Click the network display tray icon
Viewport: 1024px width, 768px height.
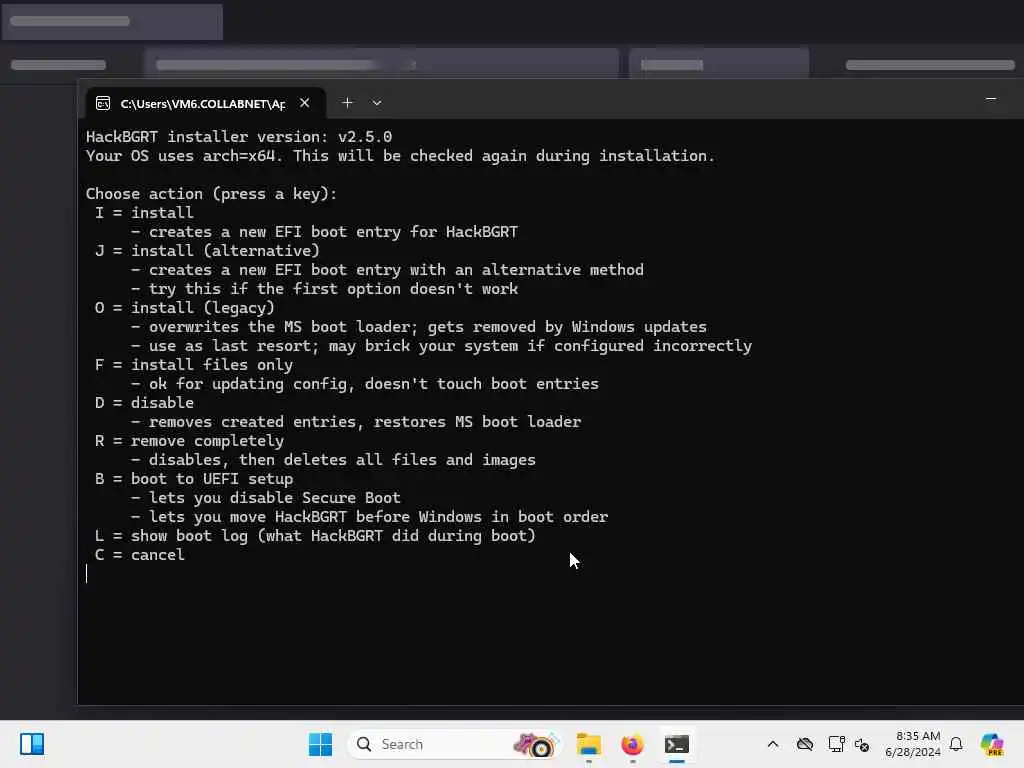click(835, 744)
